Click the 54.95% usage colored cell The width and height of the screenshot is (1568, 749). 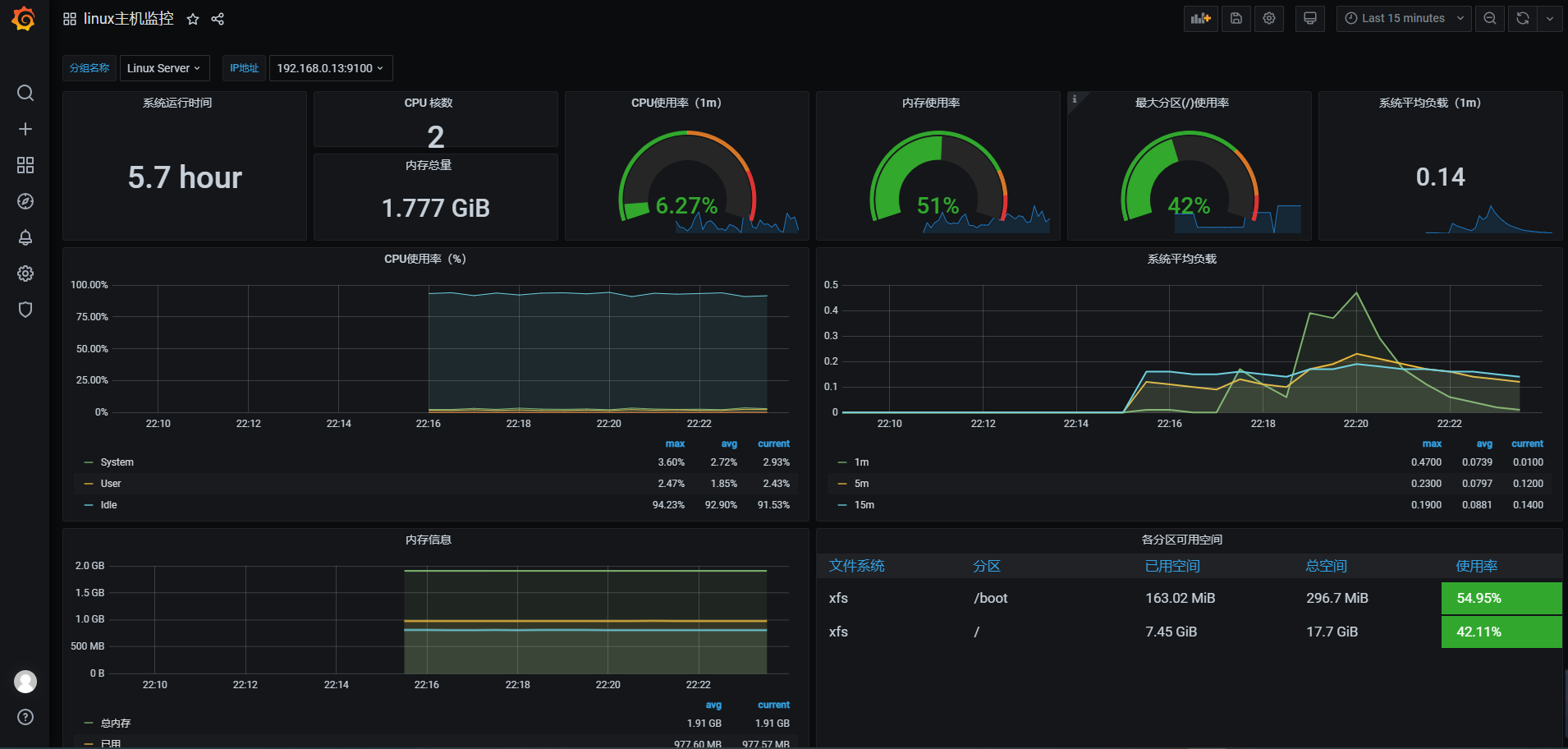click(x=1501, y=598)
